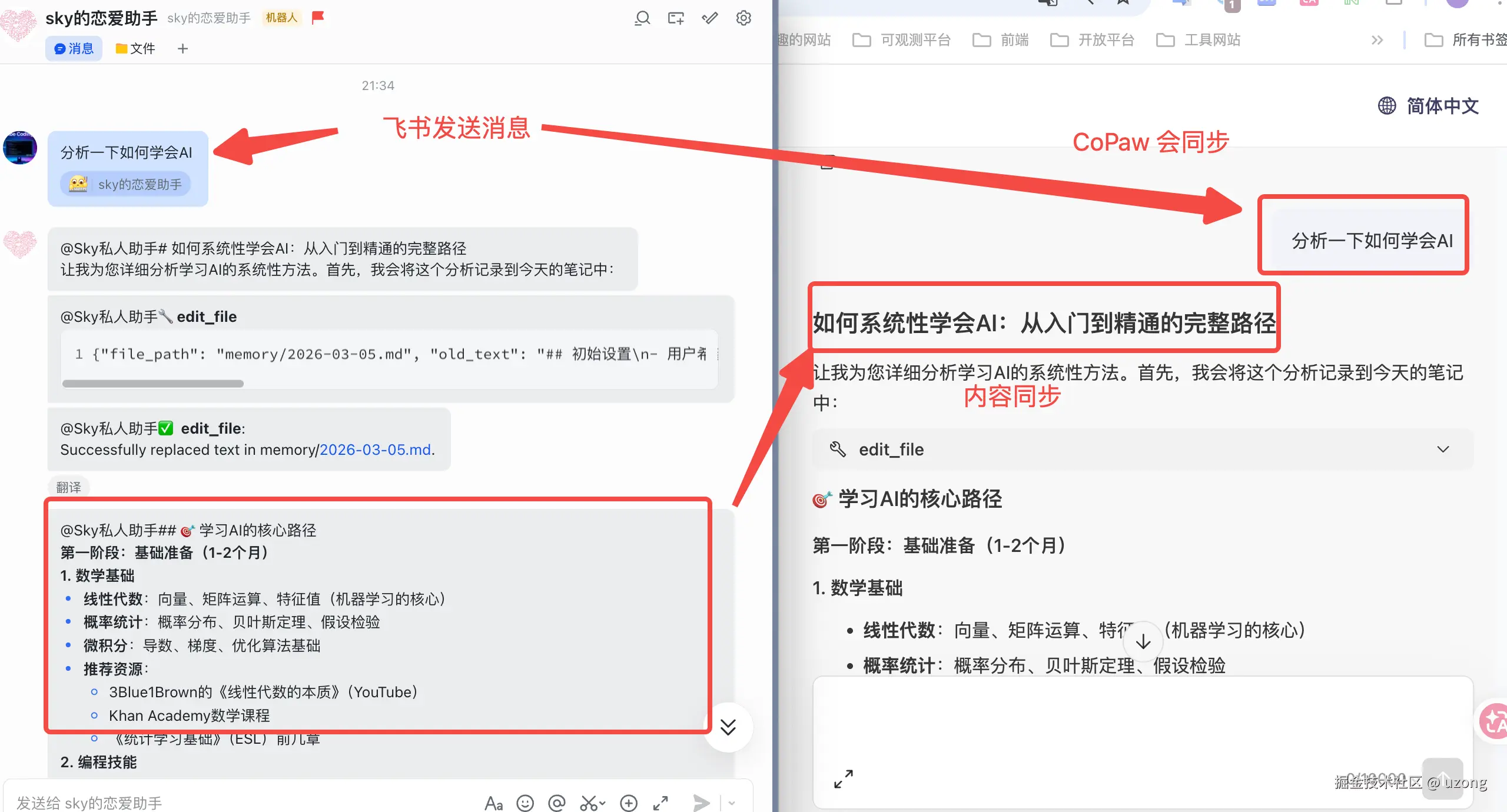Switch to the 文件 tab

(136, 48)
